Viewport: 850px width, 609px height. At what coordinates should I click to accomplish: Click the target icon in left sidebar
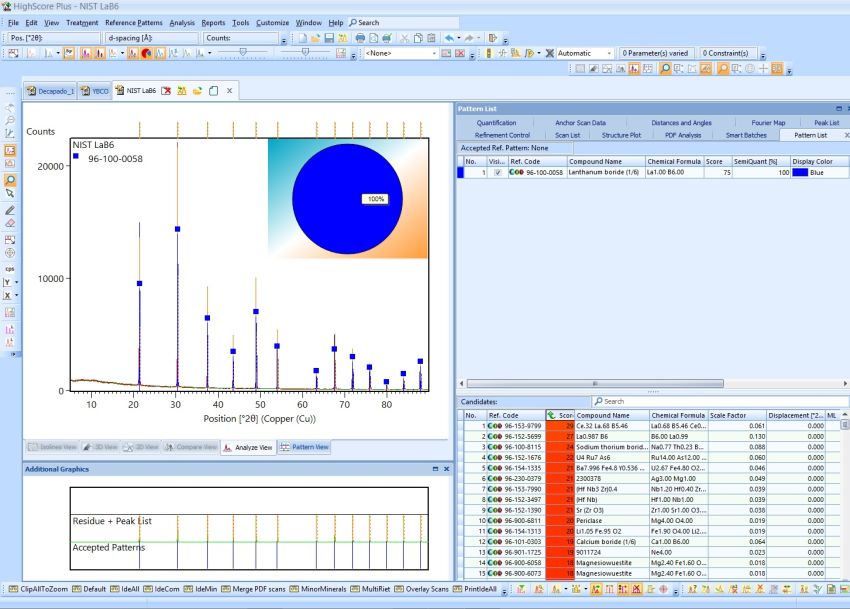pyautogui.click(x=10, y=253)
